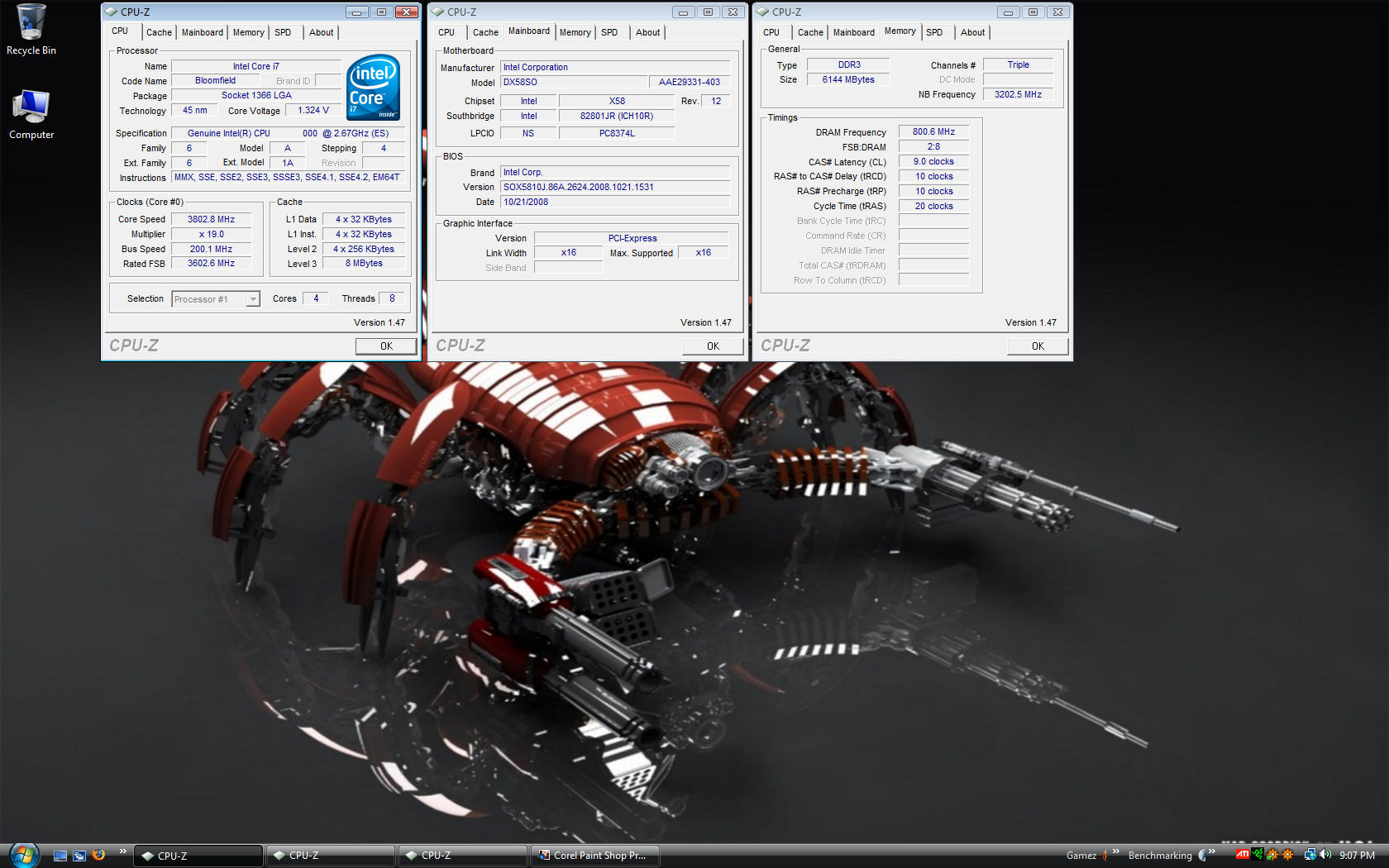Expand the Gamez toolbar chevron
The height and width of the screenshot is (868, 1389).
click(1115, 851)
